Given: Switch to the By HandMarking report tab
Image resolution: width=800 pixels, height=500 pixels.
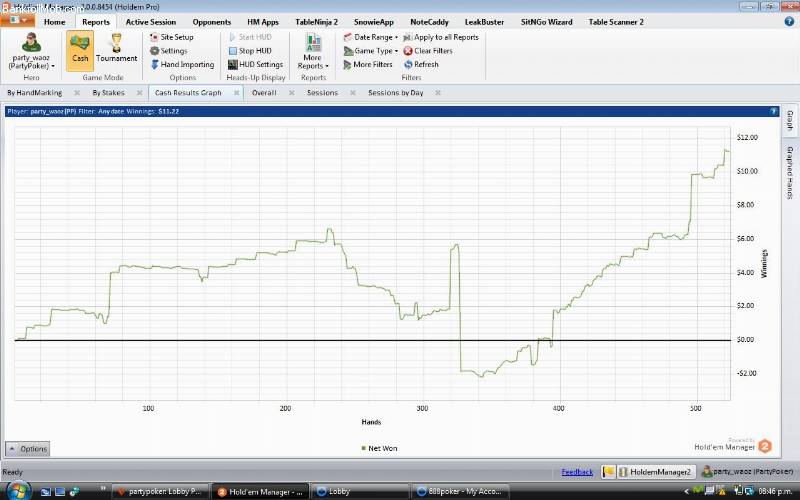Looking at the screenshot, I should (35, 93).
